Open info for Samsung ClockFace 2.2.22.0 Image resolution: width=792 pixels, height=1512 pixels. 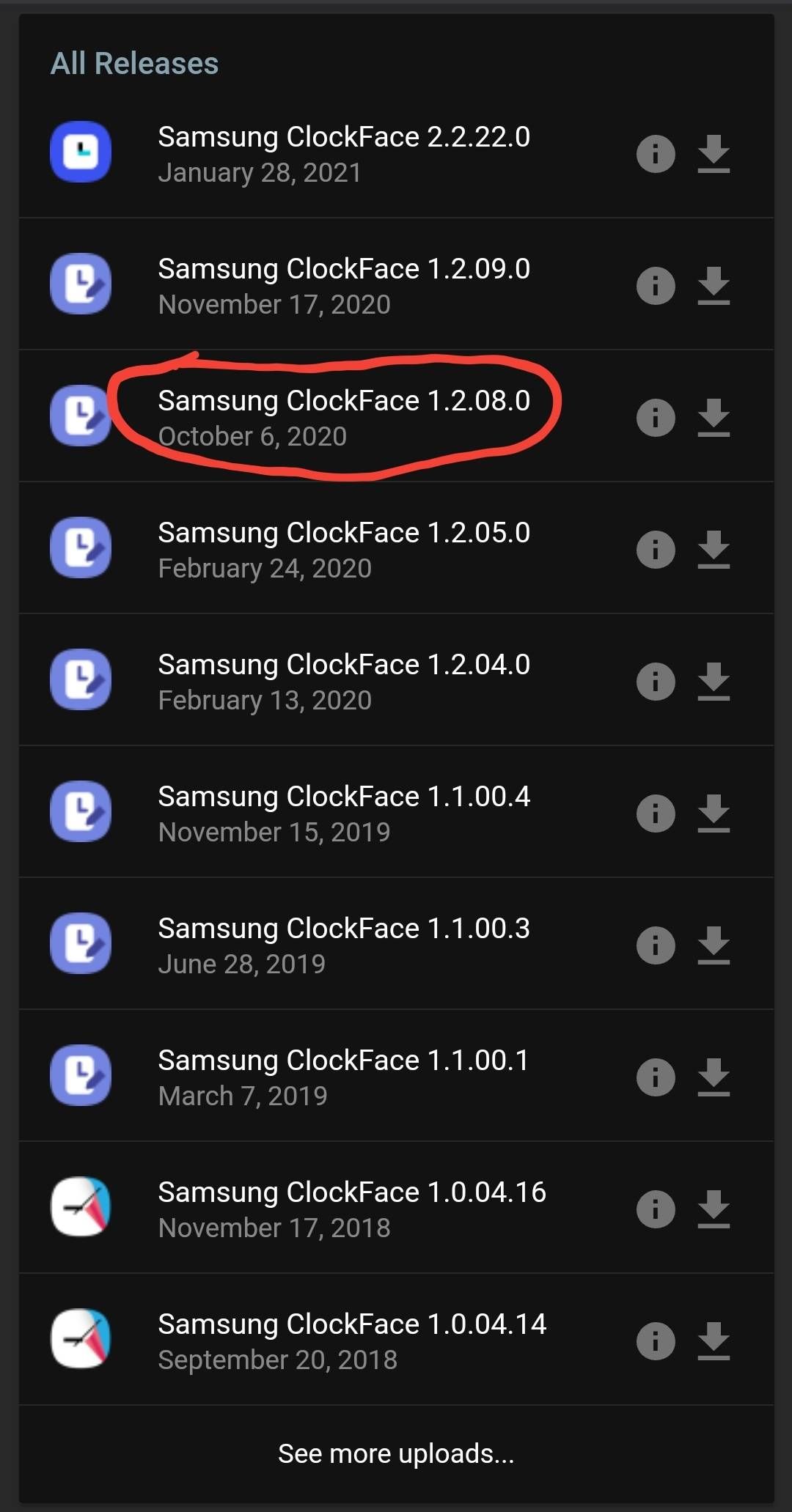click(x=655, y=153)
